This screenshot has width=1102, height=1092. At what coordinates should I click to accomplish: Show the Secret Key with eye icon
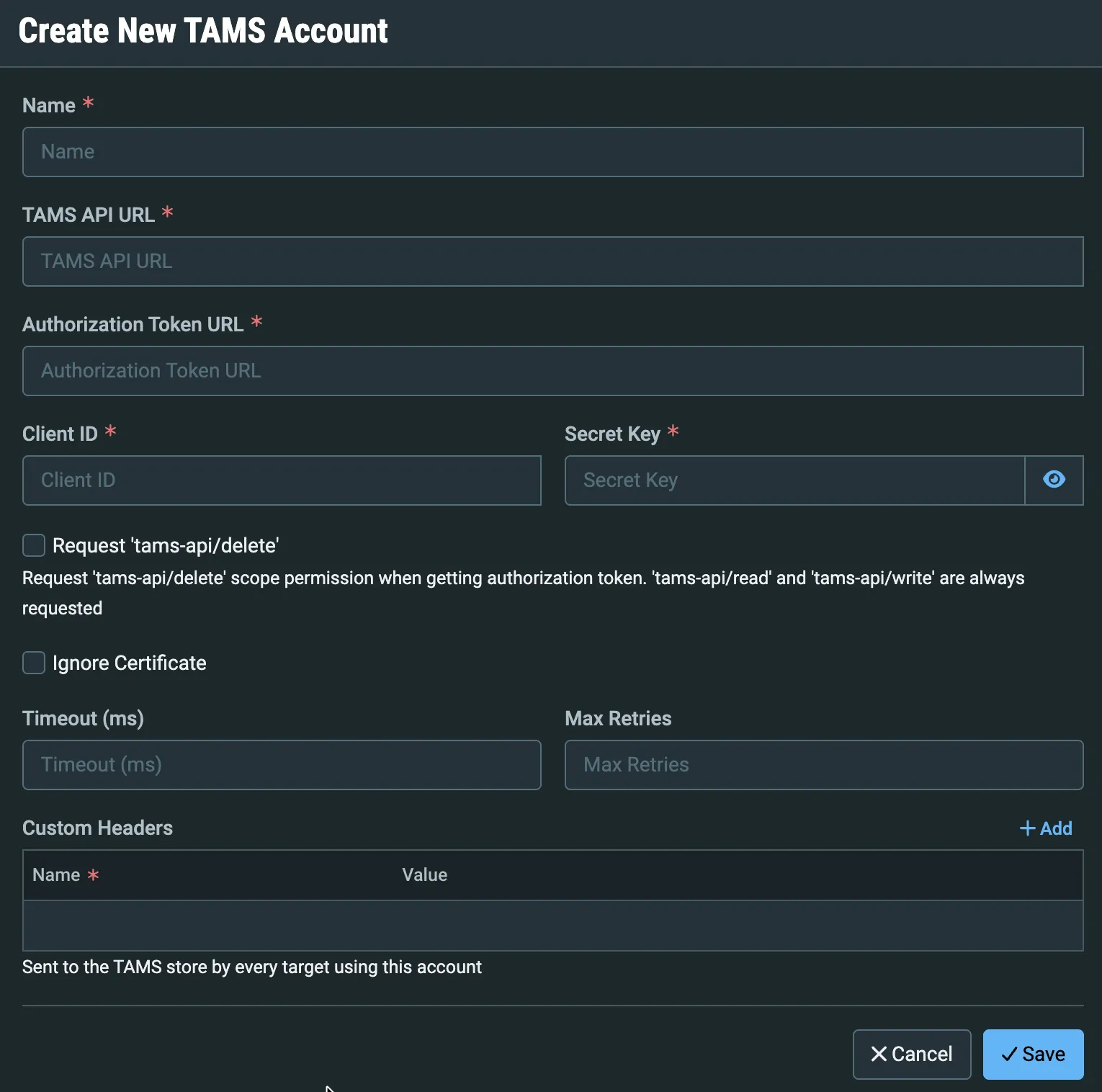coord(1054,480)
